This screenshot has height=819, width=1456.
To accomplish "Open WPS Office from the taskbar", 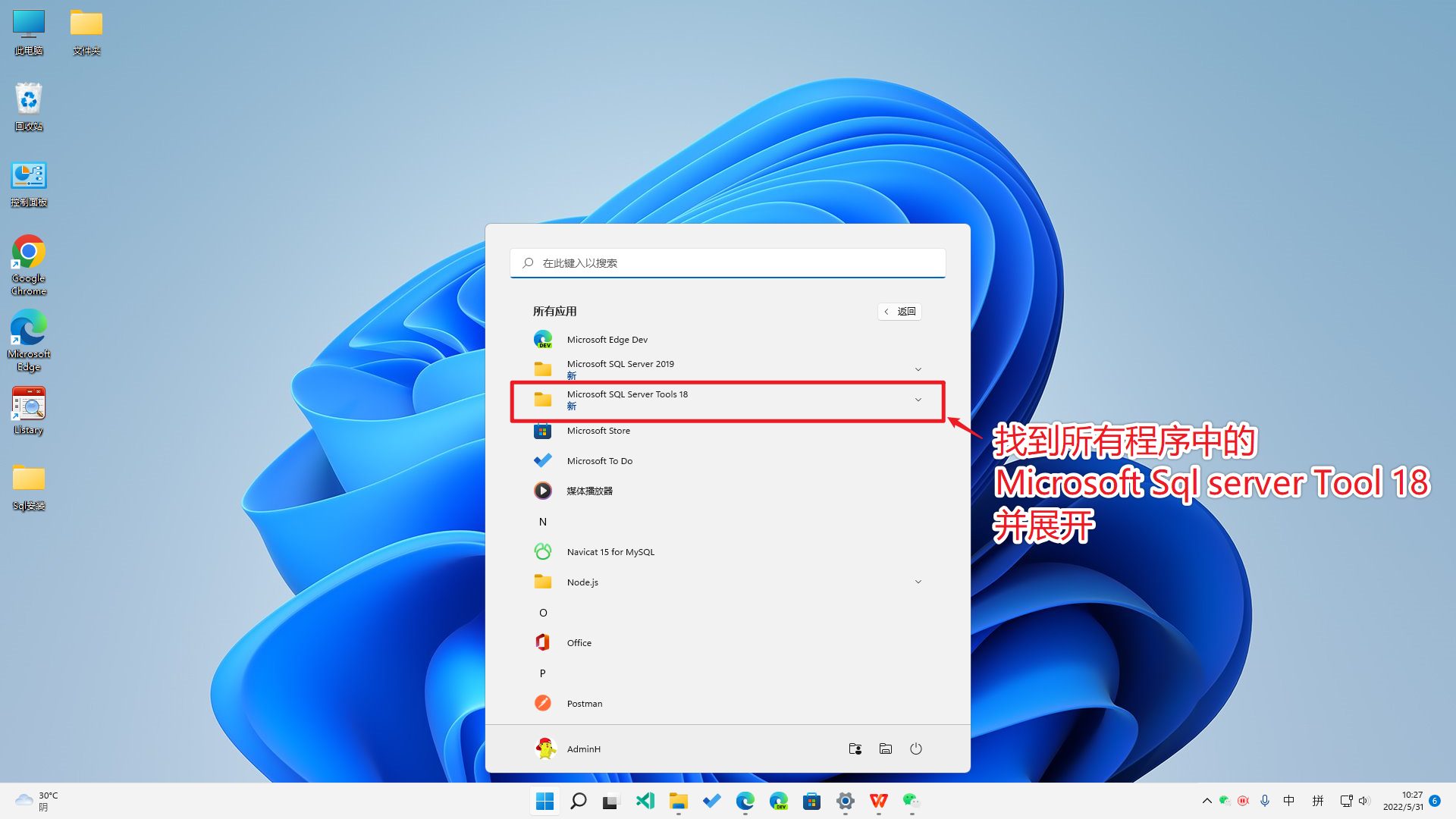I will click(x=879, y=801).
